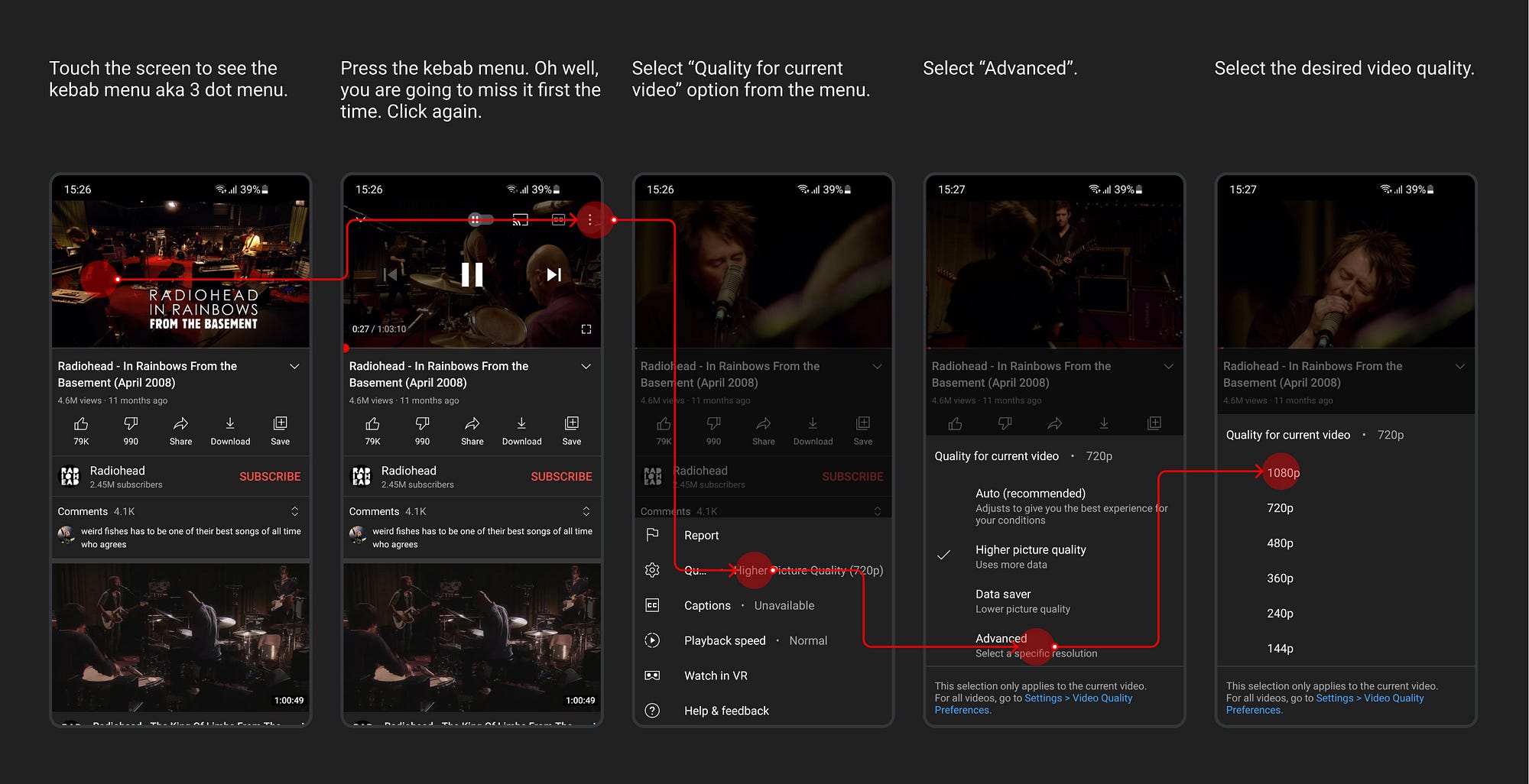
Task: Select the Data saver option in fourth phone
Action: [x=1054, y=601]
